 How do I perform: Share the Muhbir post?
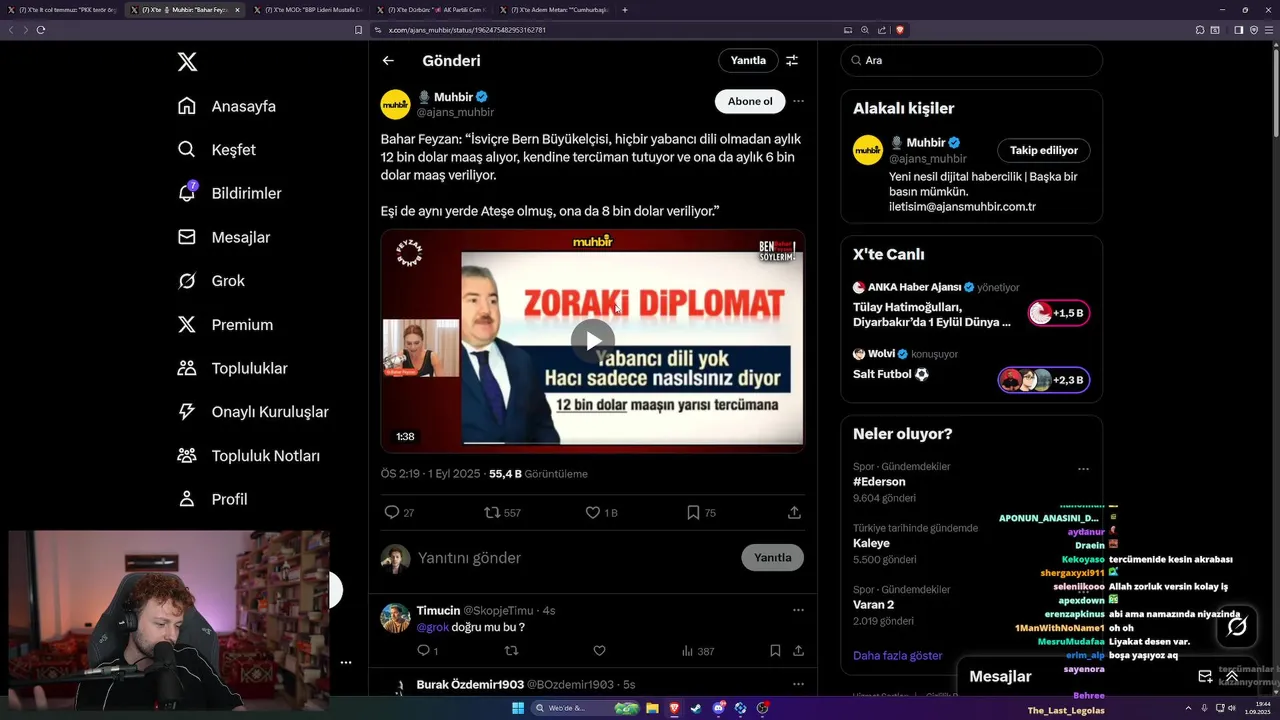[x=794, y=512]
